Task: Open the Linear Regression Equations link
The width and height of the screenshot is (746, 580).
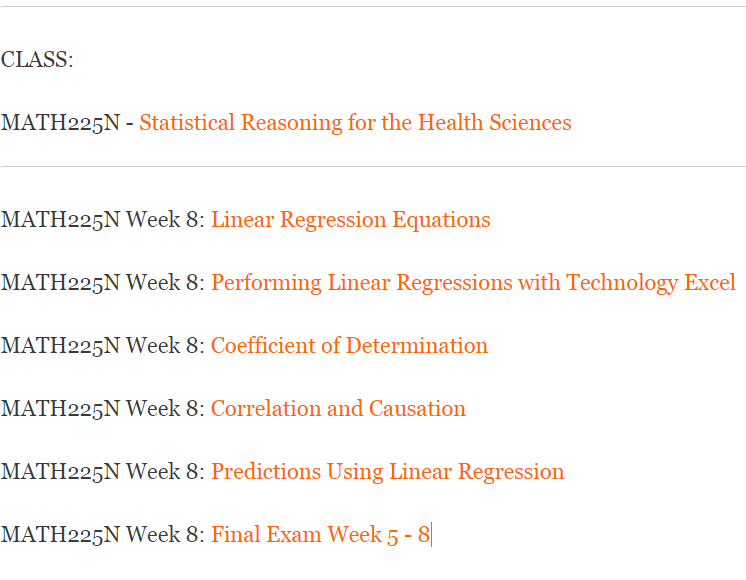Action: [x=350, y=220]
